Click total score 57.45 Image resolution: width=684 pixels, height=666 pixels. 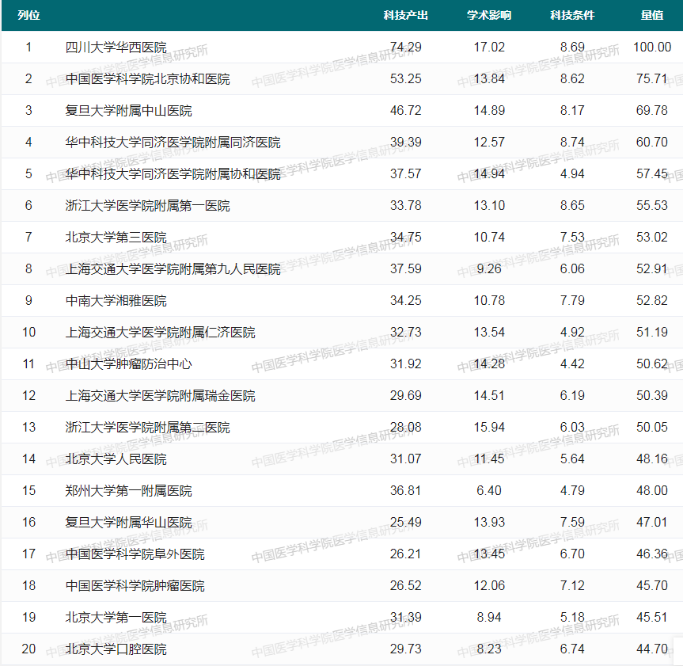coord(652,174)
